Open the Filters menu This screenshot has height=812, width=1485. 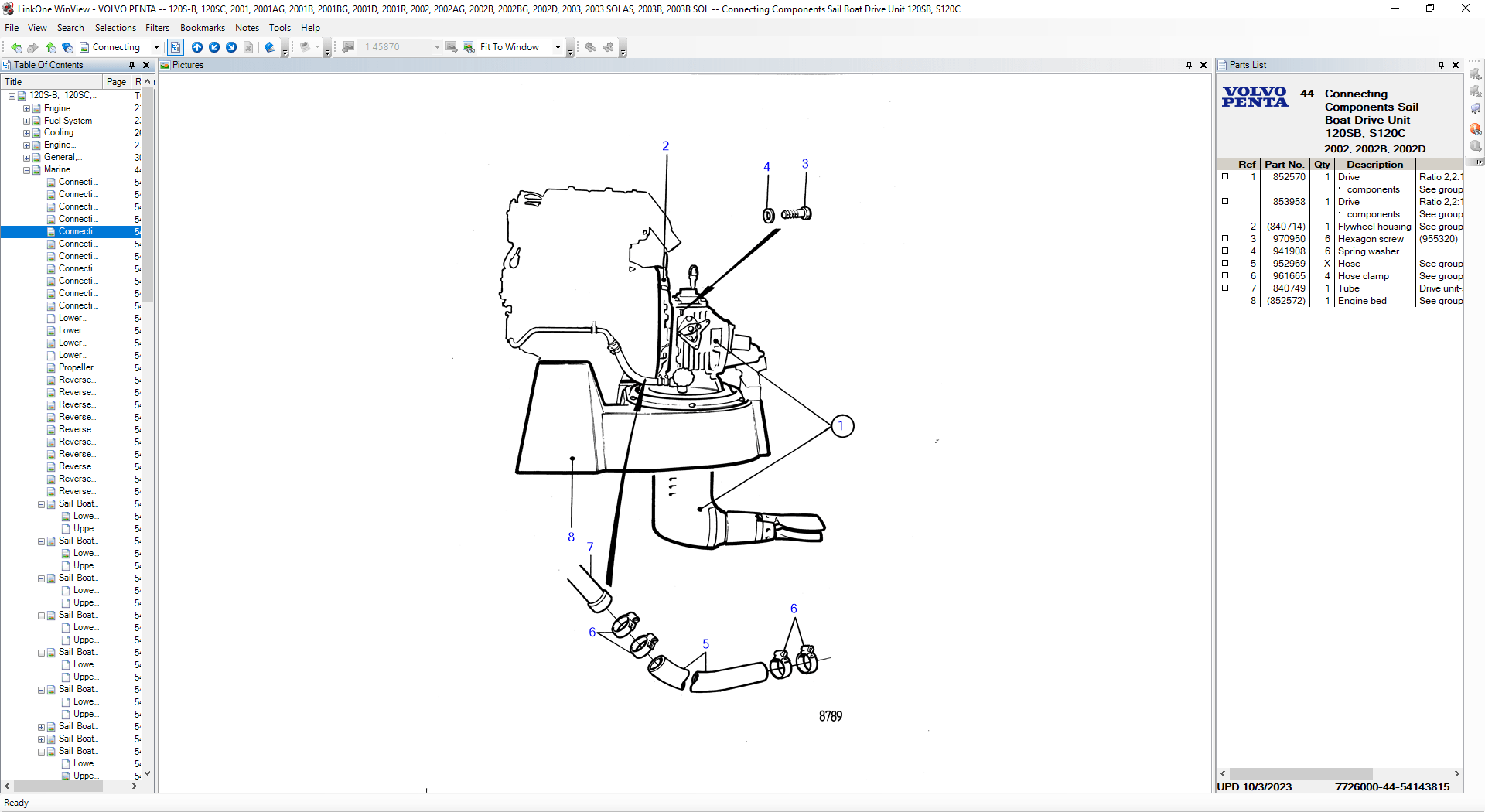tap(157, 28)
